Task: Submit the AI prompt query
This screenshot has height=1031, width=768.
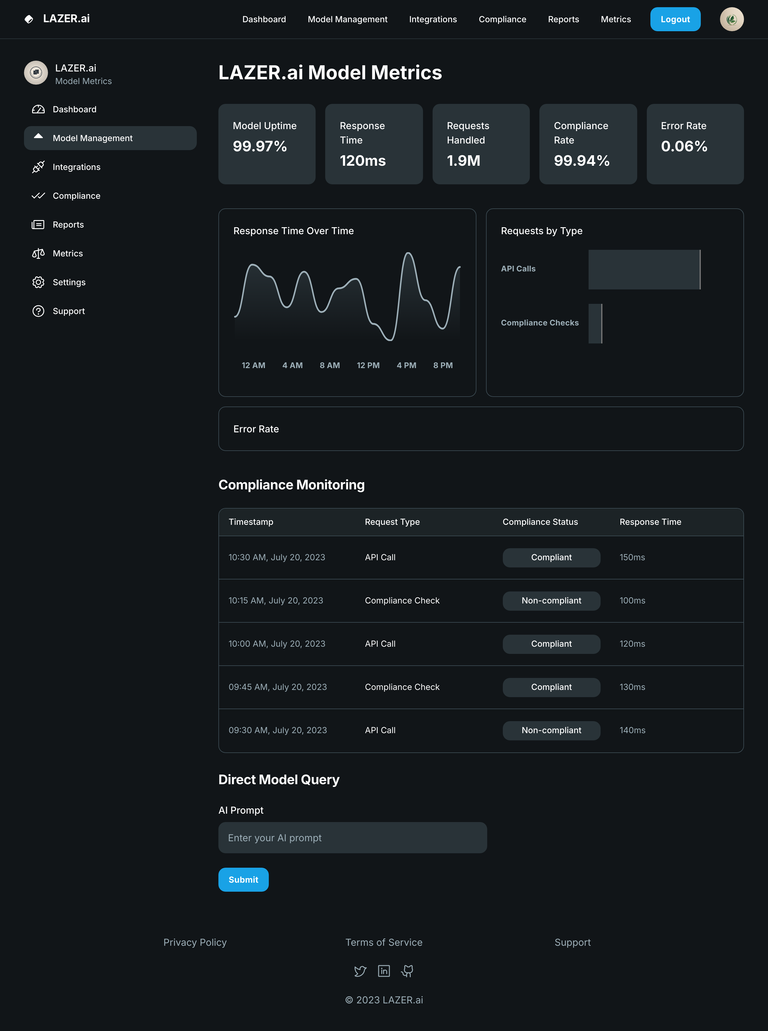Action: 243,879
